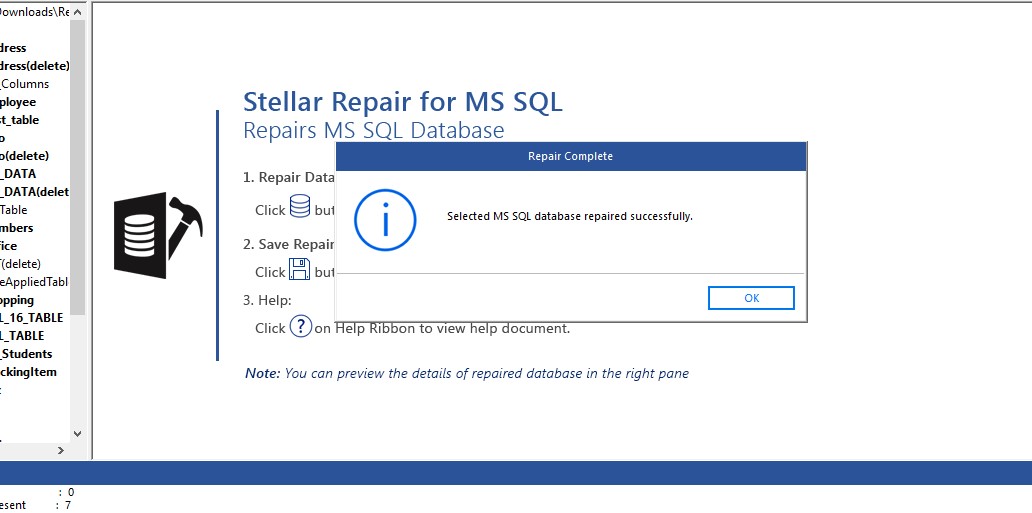Select the 'o(delete)' tree row

24,156
